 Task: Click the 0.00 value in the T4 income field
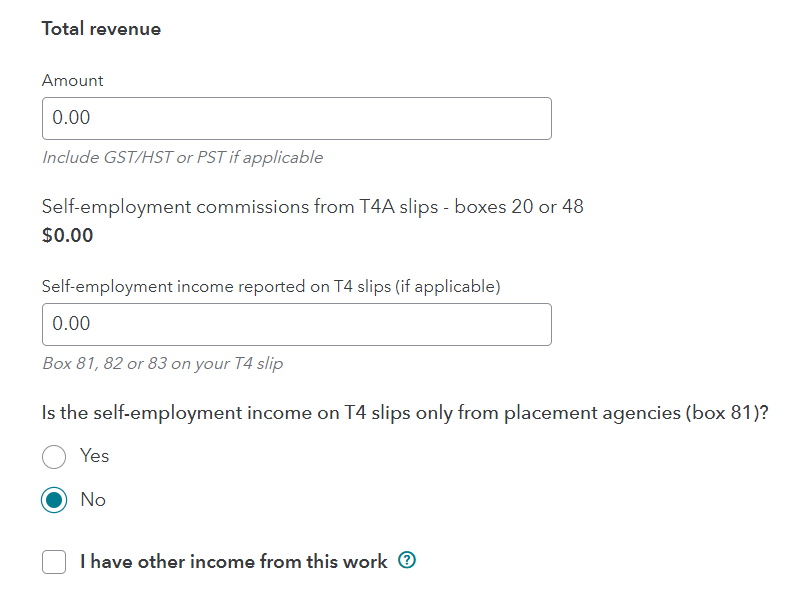pos(71,323)
